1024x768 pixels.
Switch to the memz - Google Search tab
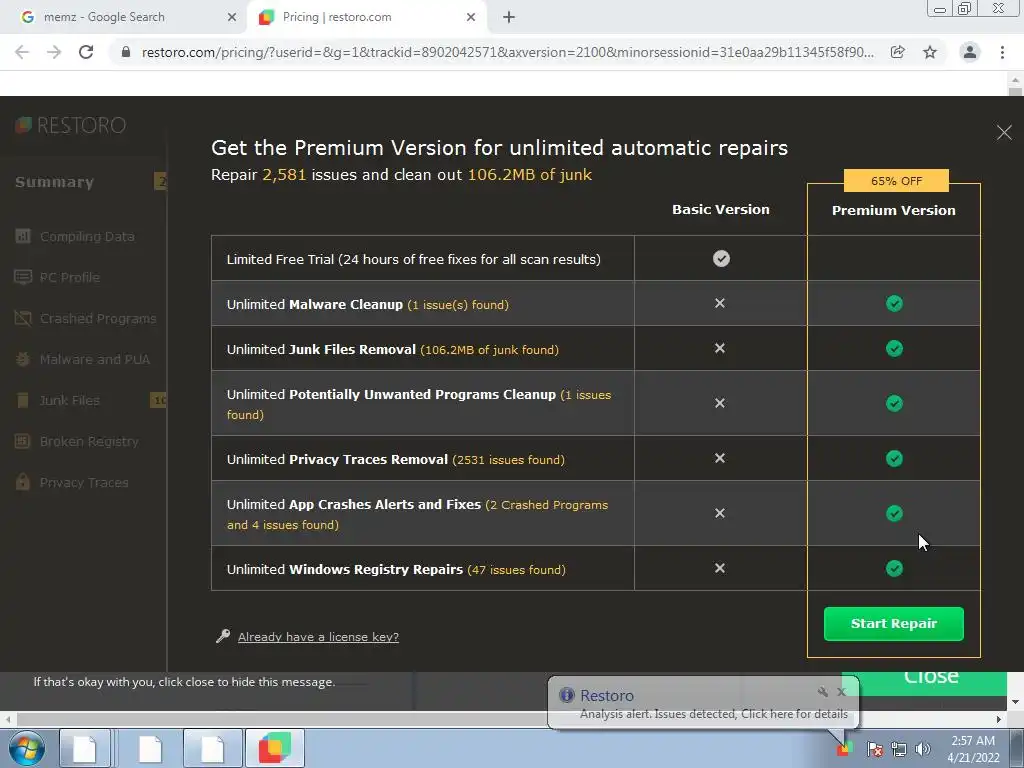click(x=124, y=17)
